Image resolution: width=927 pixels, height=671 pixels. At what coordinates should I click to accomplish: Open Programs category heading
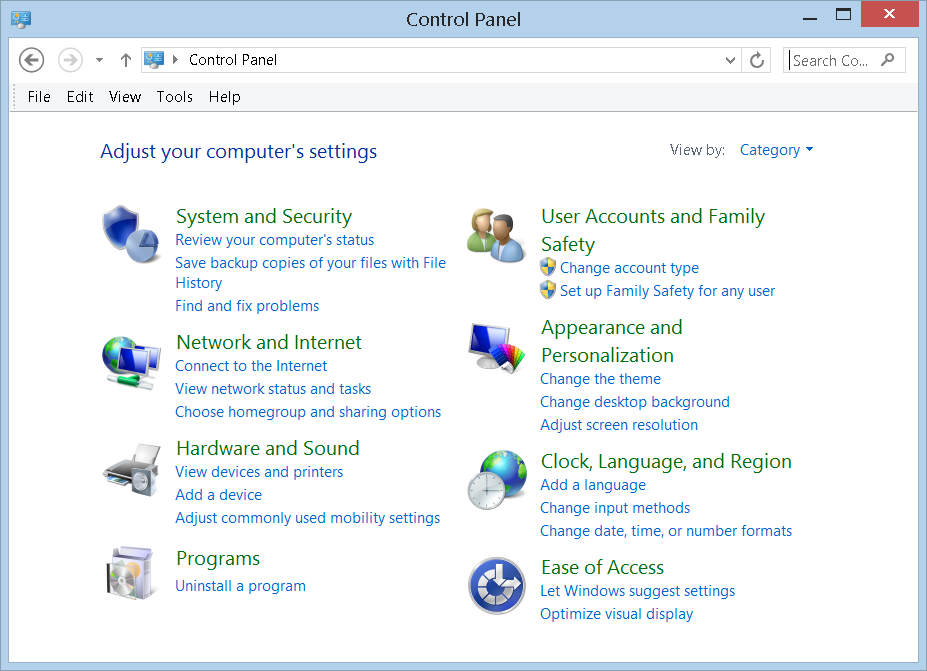point(218,559)
